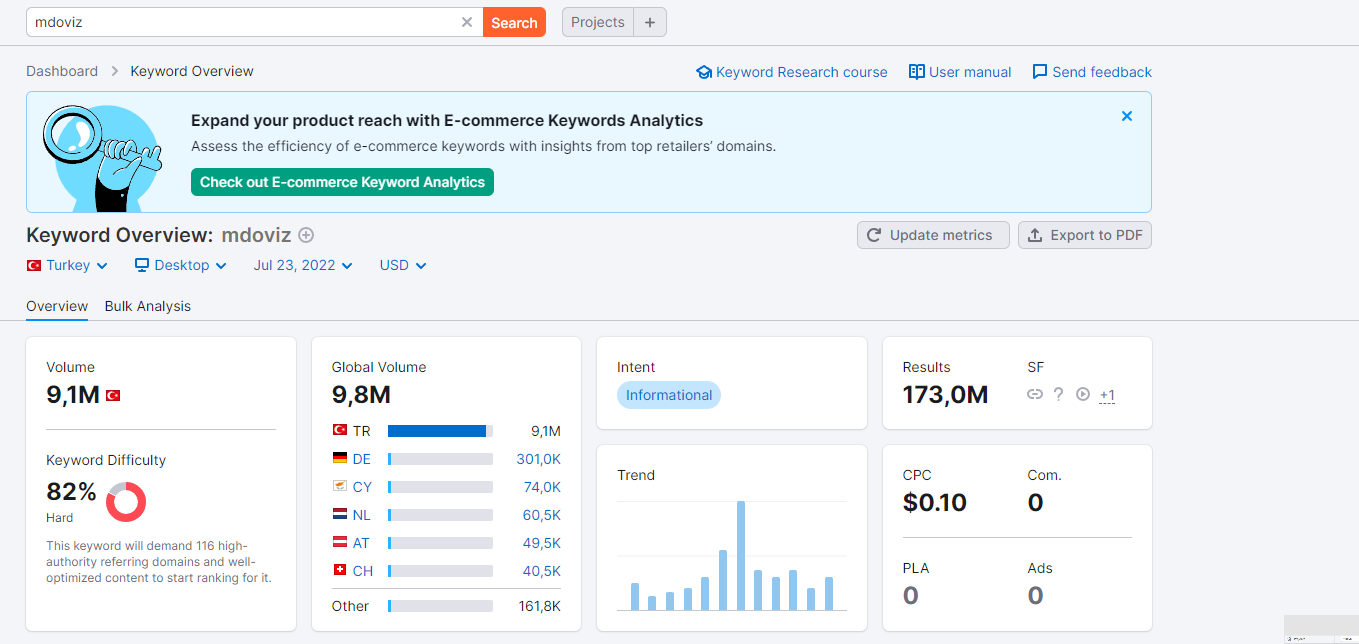Click the orange Search button
Screen dimensions: 1359x644
pyautogui.click(x=514, y=22)
